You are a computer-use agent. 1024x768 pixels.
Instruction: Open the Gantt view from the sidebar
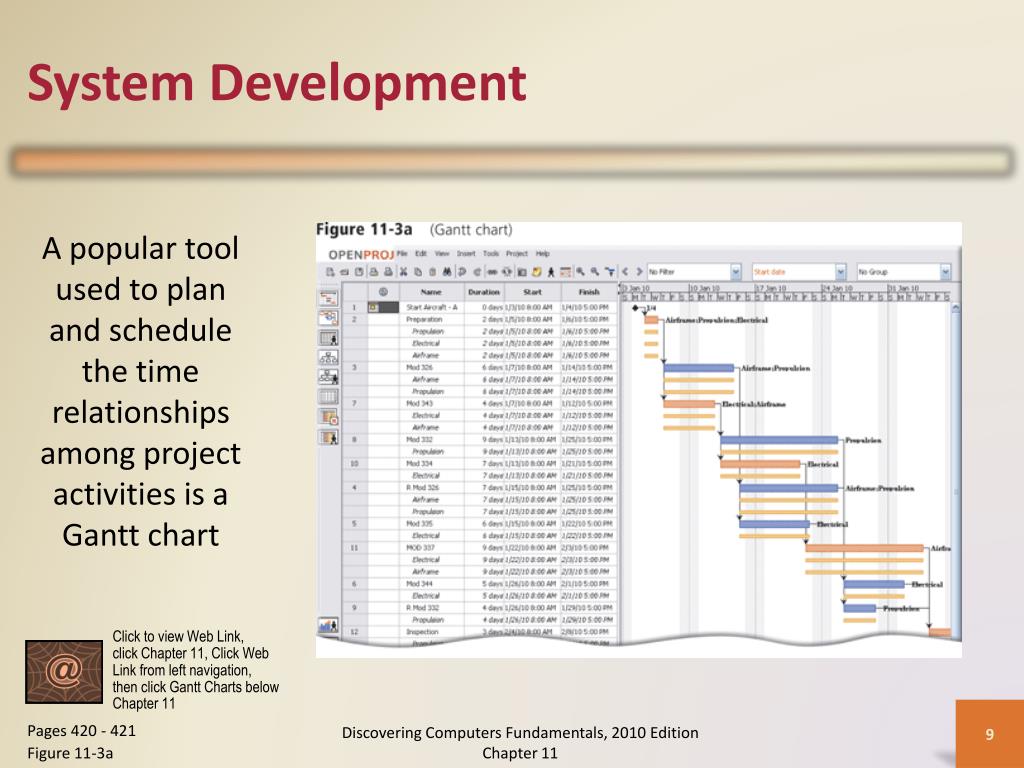coord(328,298)
